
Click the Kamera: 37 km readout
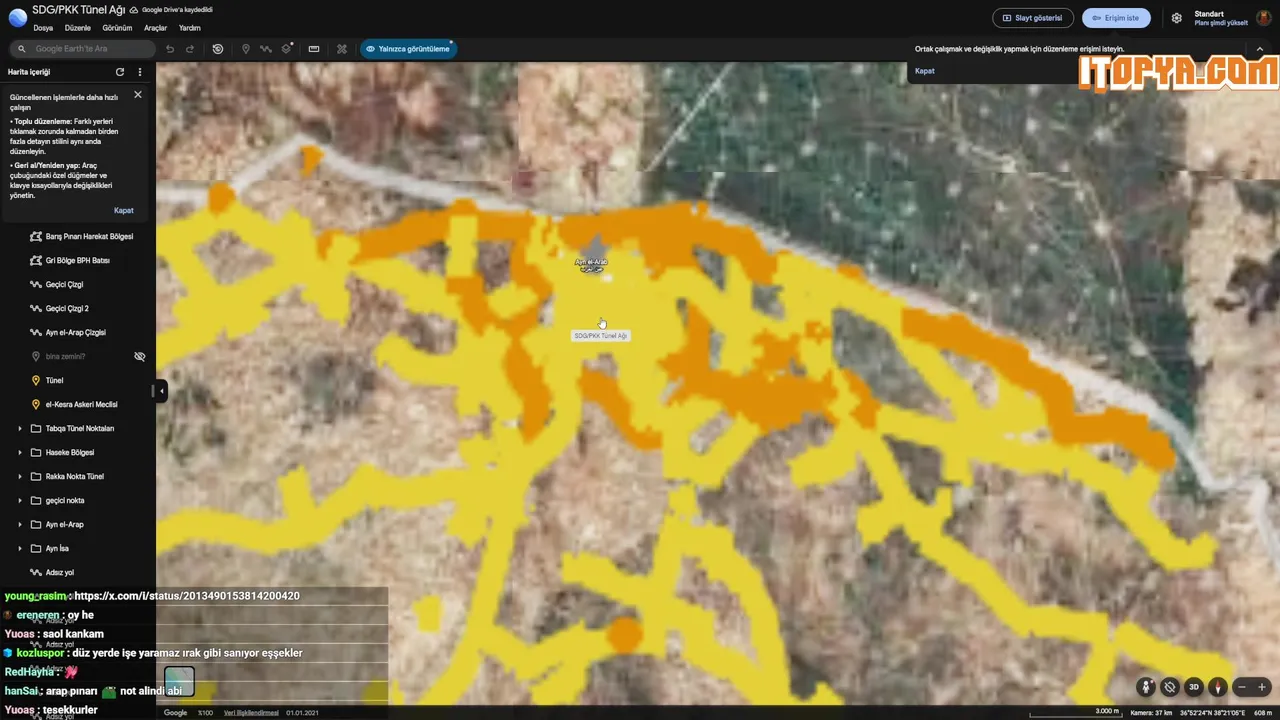[1151, 713]
